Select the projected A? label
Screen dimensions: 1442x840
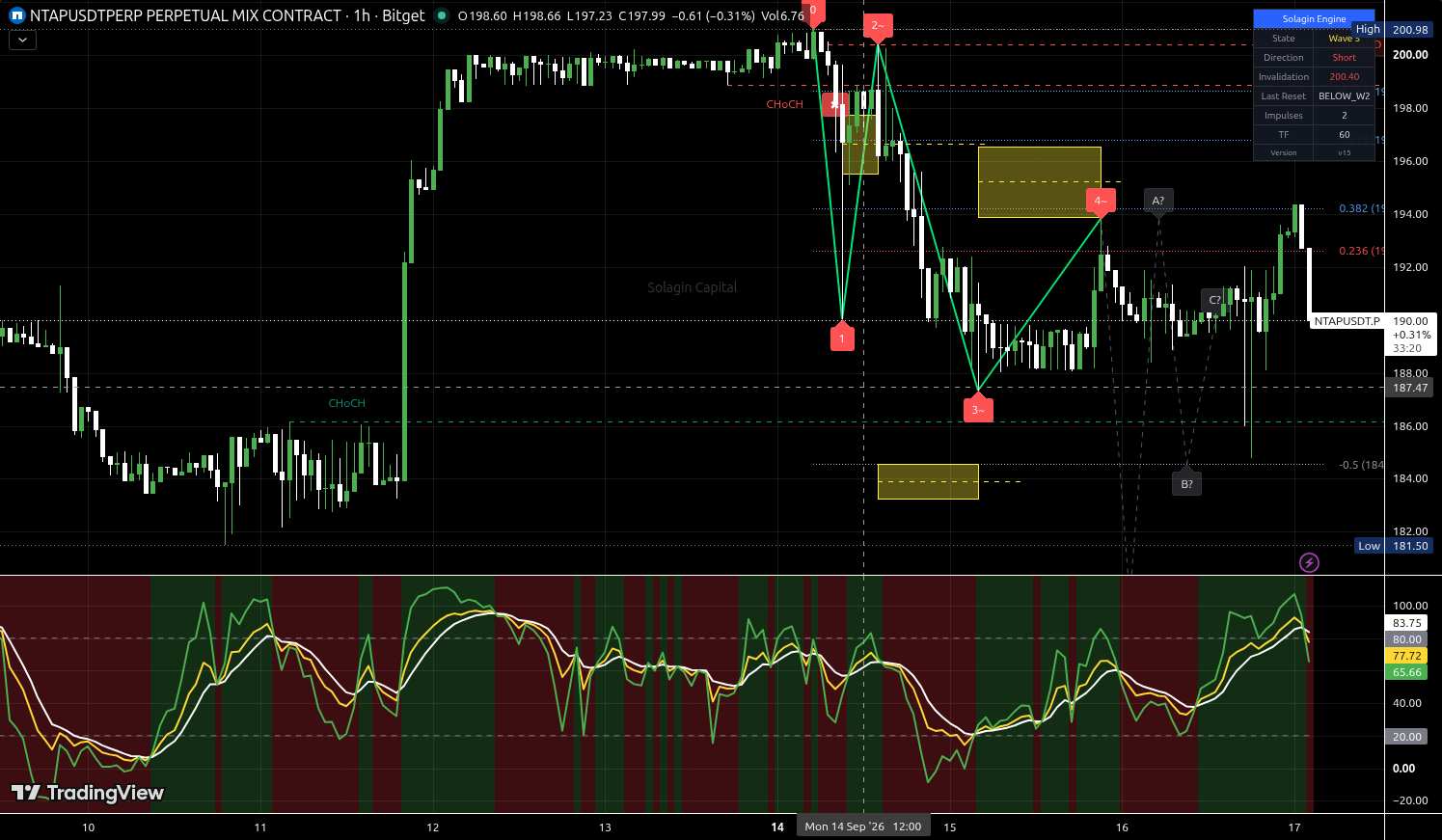click(1158, 202)
